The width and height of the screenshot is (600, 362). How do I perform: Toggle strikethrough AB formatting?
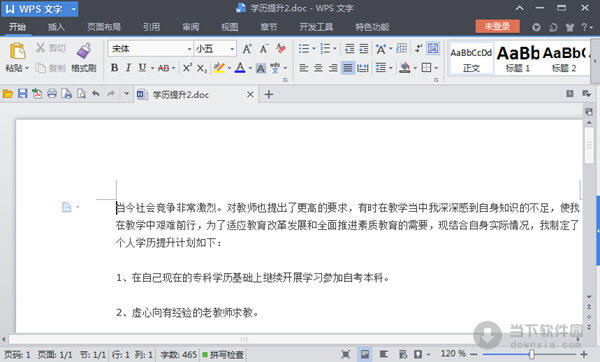(x=163, y=68)
